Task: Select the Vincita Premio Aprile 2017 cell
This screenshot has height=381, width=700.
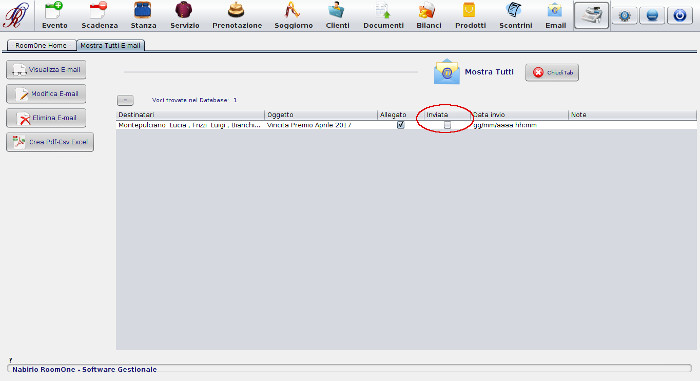Action: [321, 125]
